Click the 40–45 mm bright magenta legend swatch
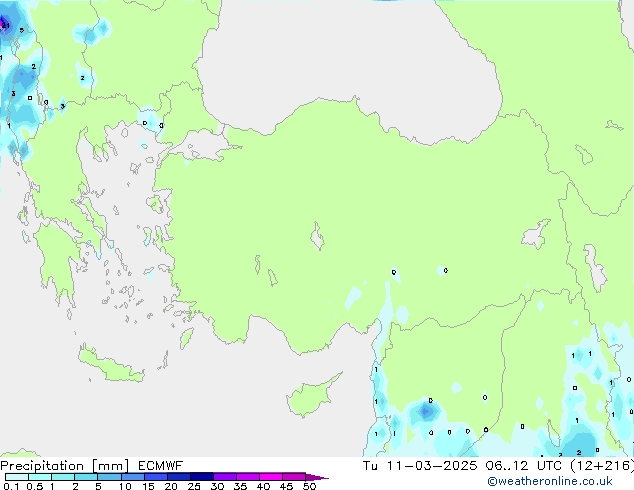Image resolution: width=634 pixels, height=490 pixels. (x=271, y=477)
